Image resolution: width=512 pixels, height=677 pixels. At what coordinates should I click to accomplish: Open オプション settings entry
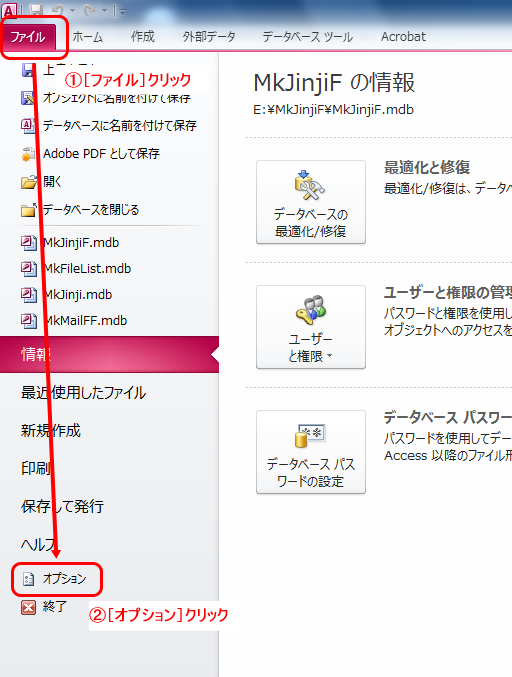click(55, 579)
